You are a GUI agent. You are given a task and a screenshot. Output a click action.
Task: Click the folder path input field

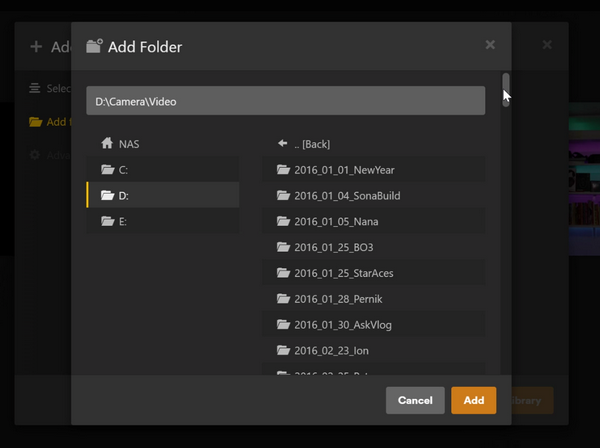(285, 101)
